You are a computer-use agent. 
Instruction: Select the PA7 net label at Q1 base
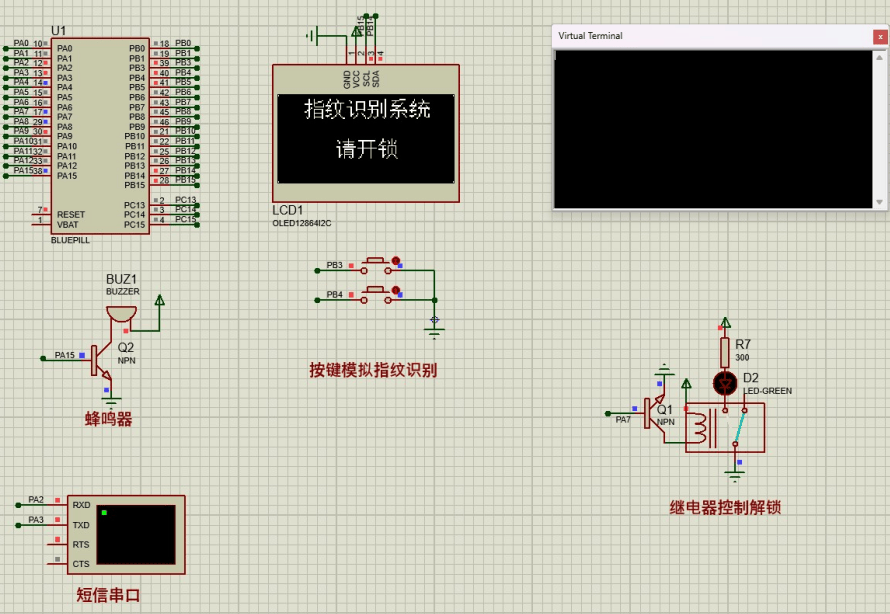click(624, 420)
